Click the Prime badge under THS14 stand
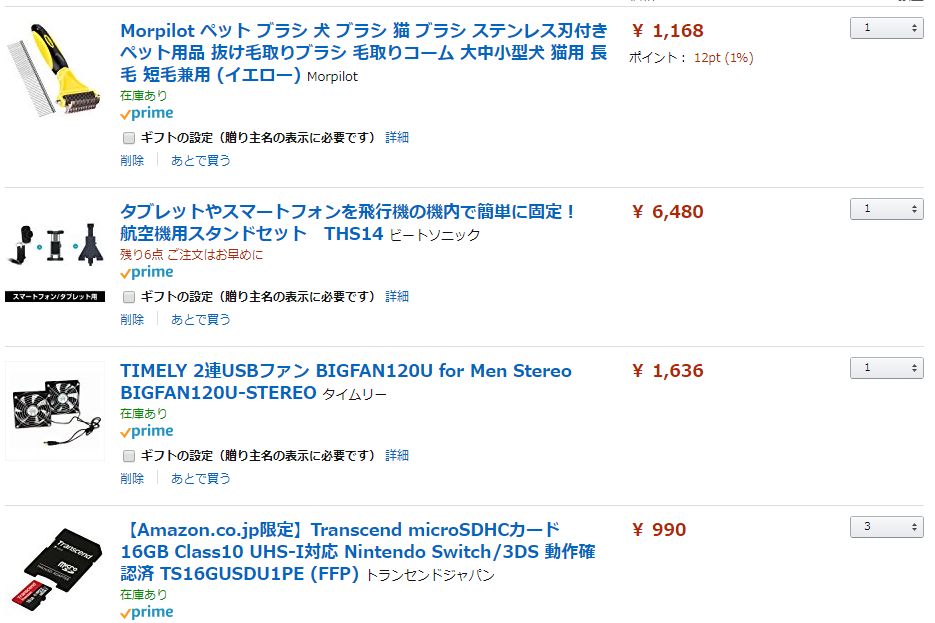Screen dimensions: 935x623 coord(147,273)
